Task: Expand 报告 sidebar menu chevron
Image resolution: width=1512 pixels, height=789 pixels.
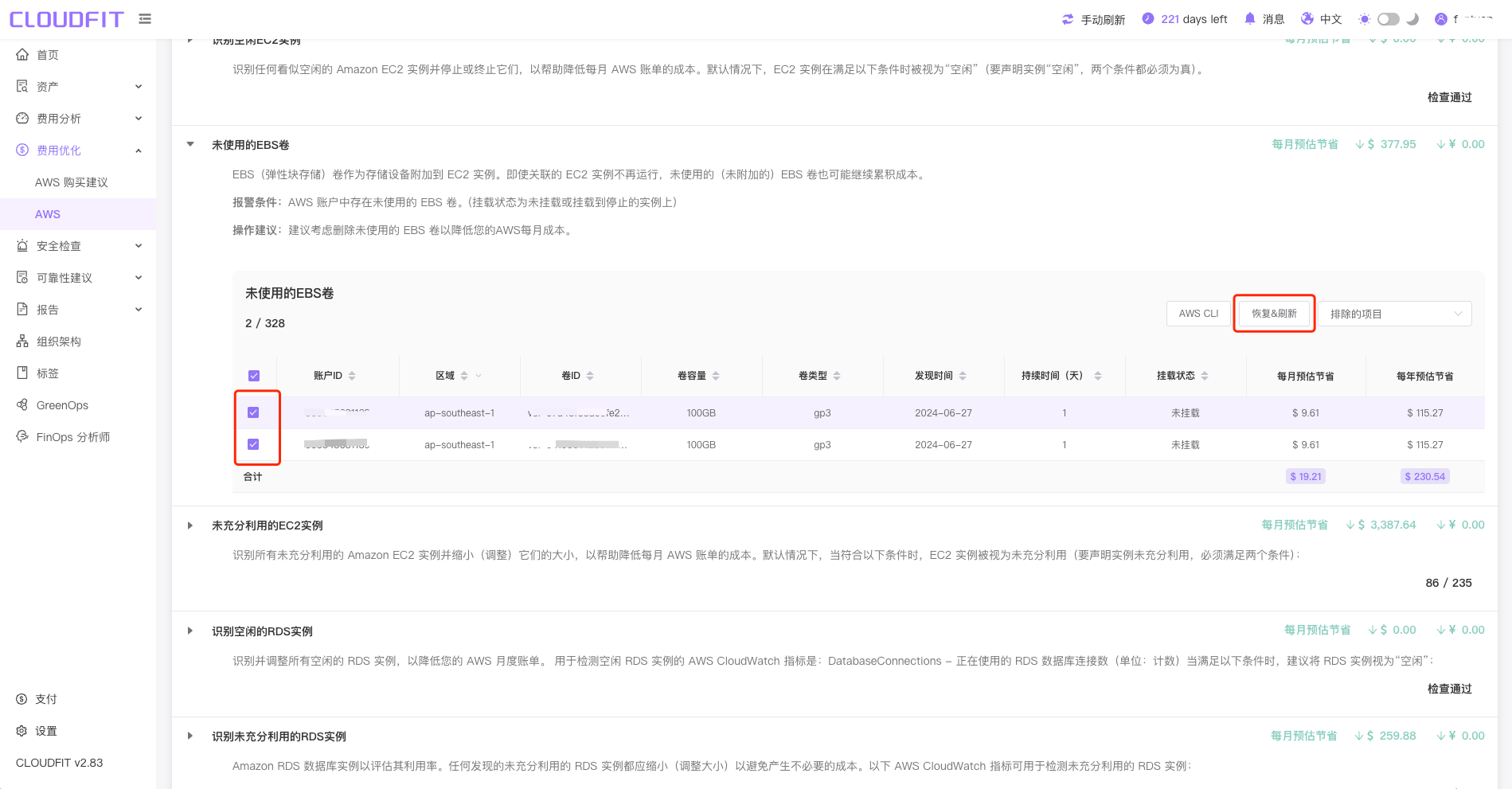Action: [139, 309]
